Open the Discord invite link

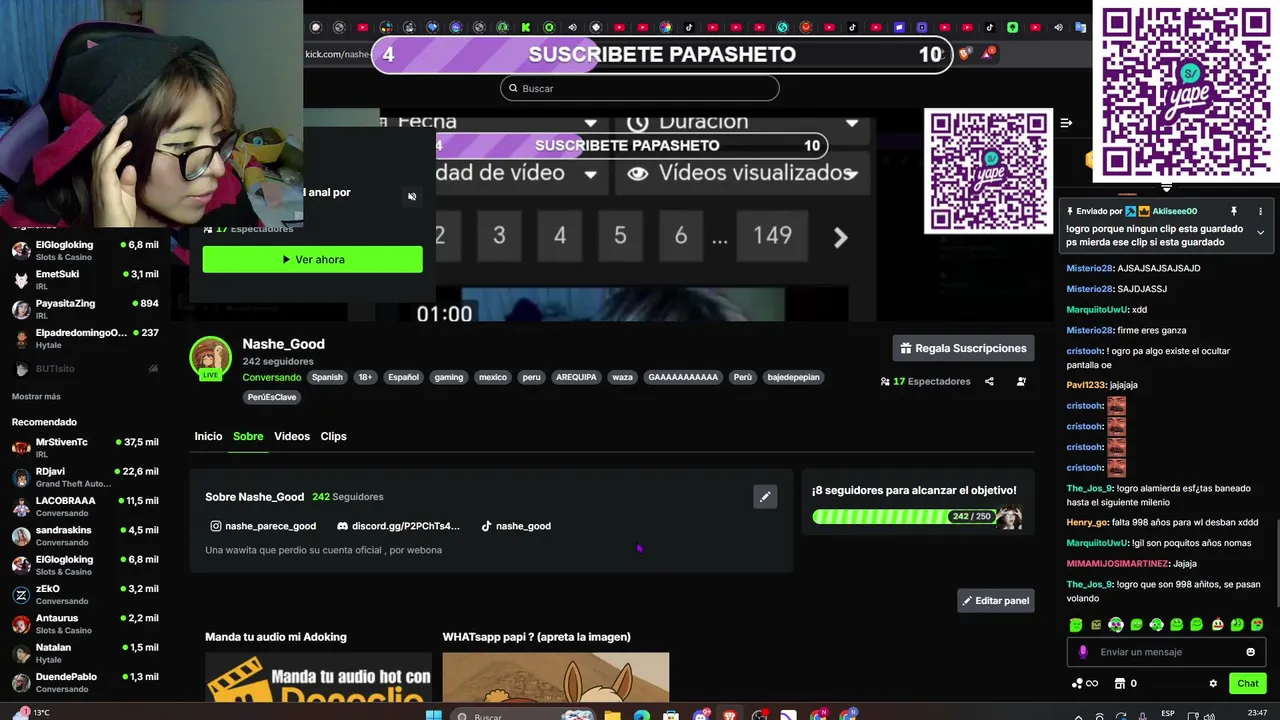(x=398, y=526)
